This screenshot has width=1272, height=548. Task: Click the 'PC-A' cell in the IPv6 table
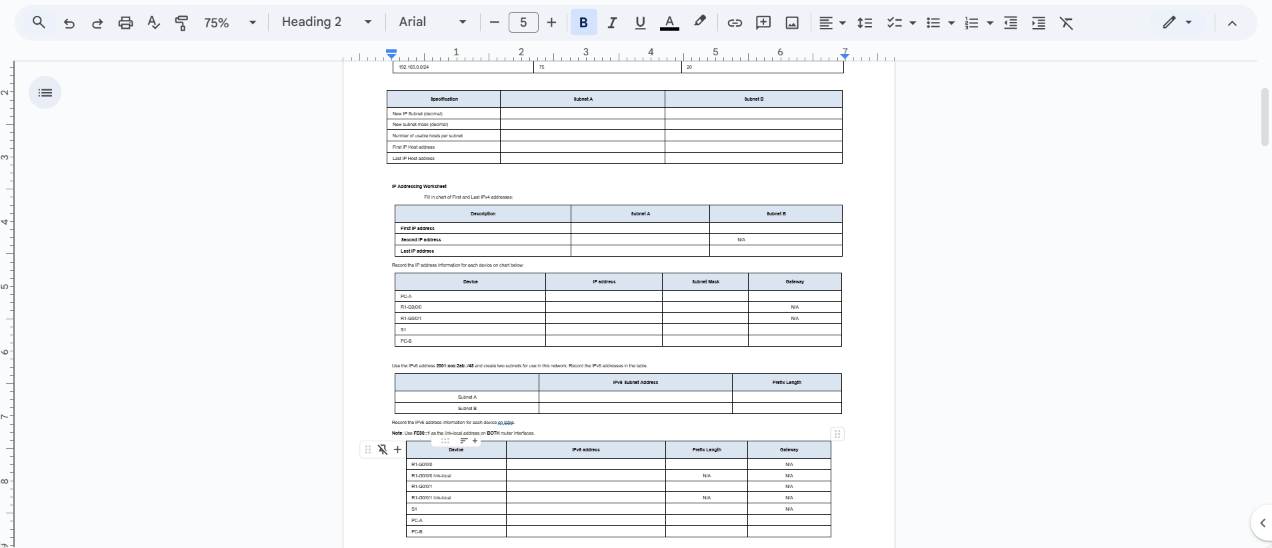[456, 520]
